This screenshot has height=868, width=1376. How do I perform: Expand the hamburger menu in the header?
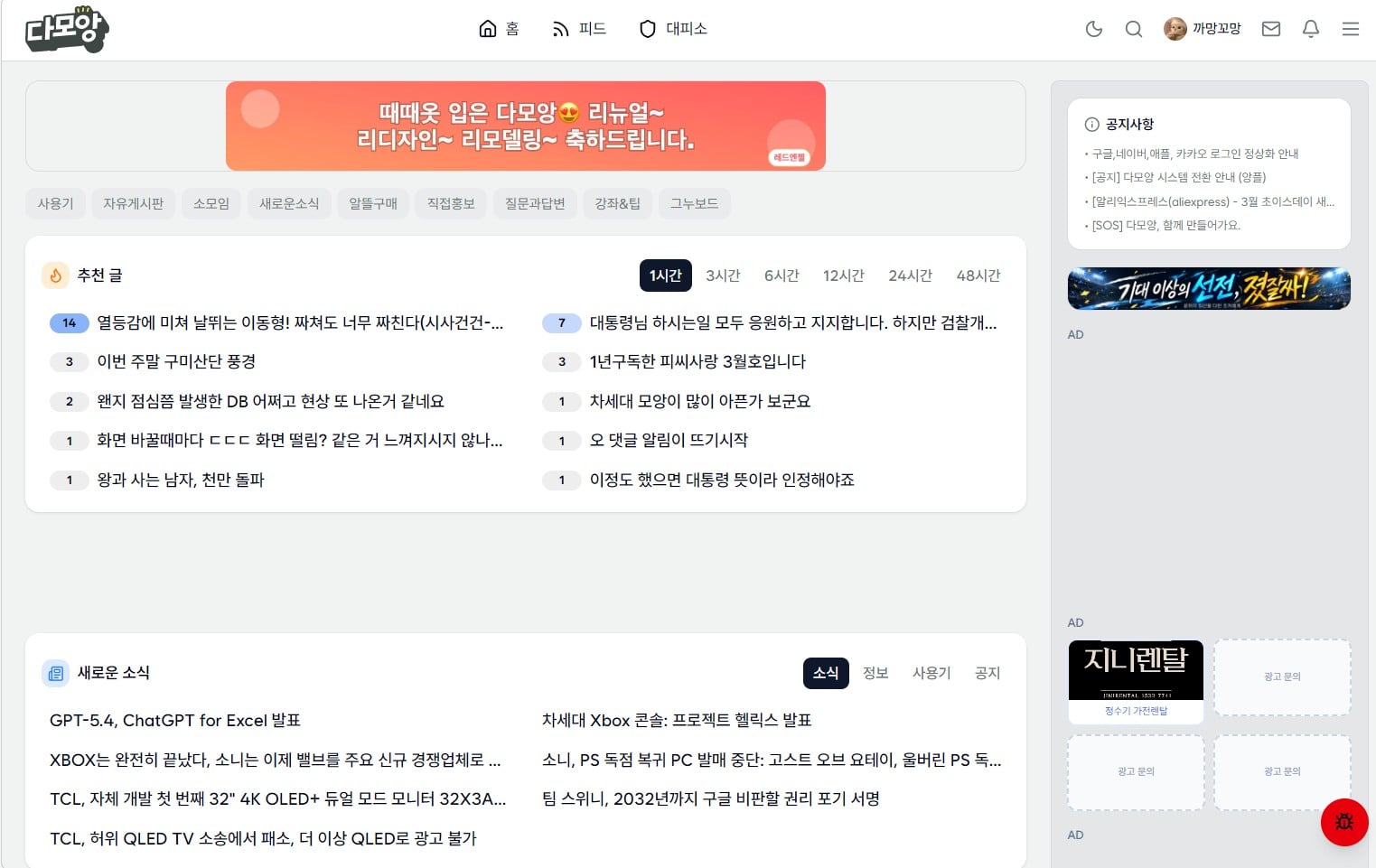click(1350, 29)
